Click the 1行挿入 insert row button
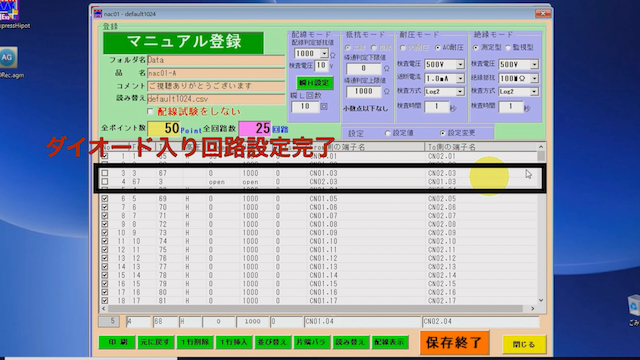The image size is (640, 360). coord(234,342)
